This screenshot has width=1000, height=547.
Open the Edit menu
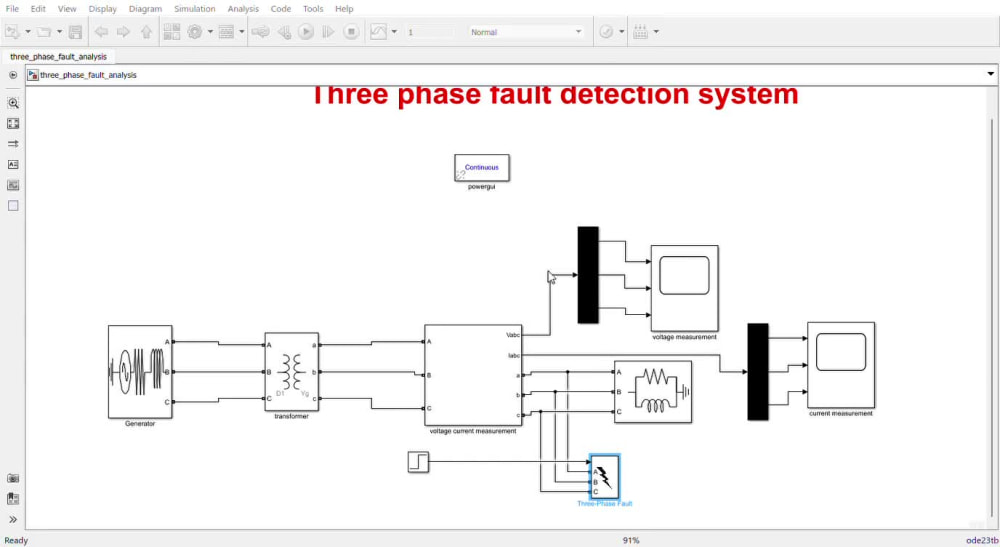coord(38,9)
